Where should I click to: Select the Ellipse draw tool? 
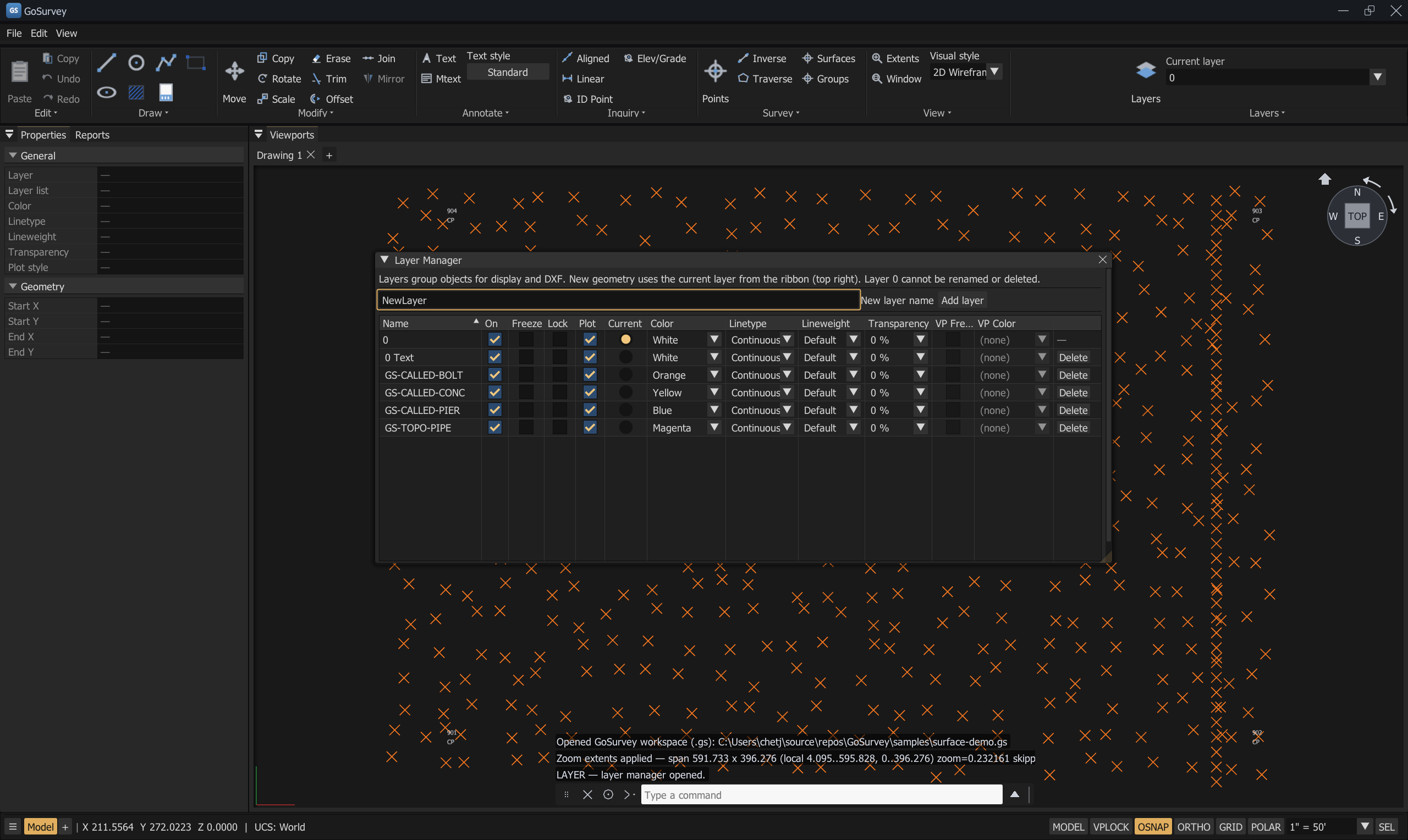coord(107,92)
